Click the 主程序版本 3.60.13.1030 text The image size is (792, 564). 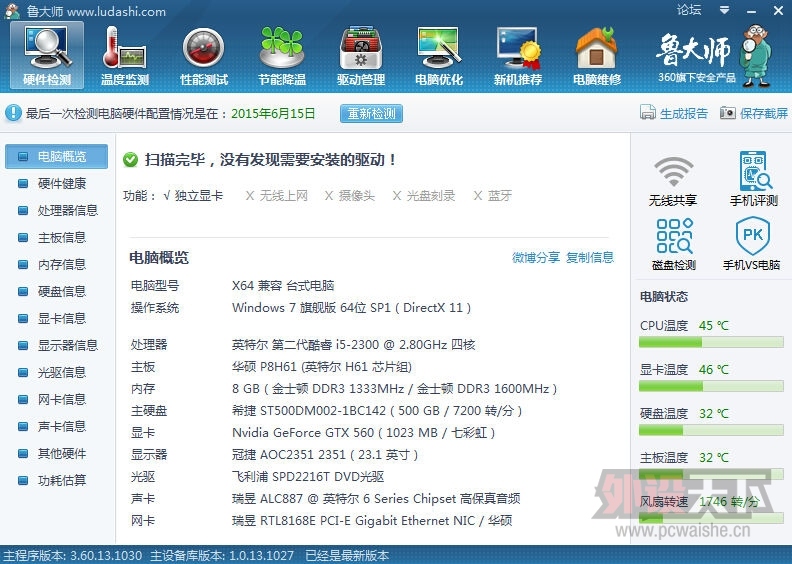click(x=72, y=555)
